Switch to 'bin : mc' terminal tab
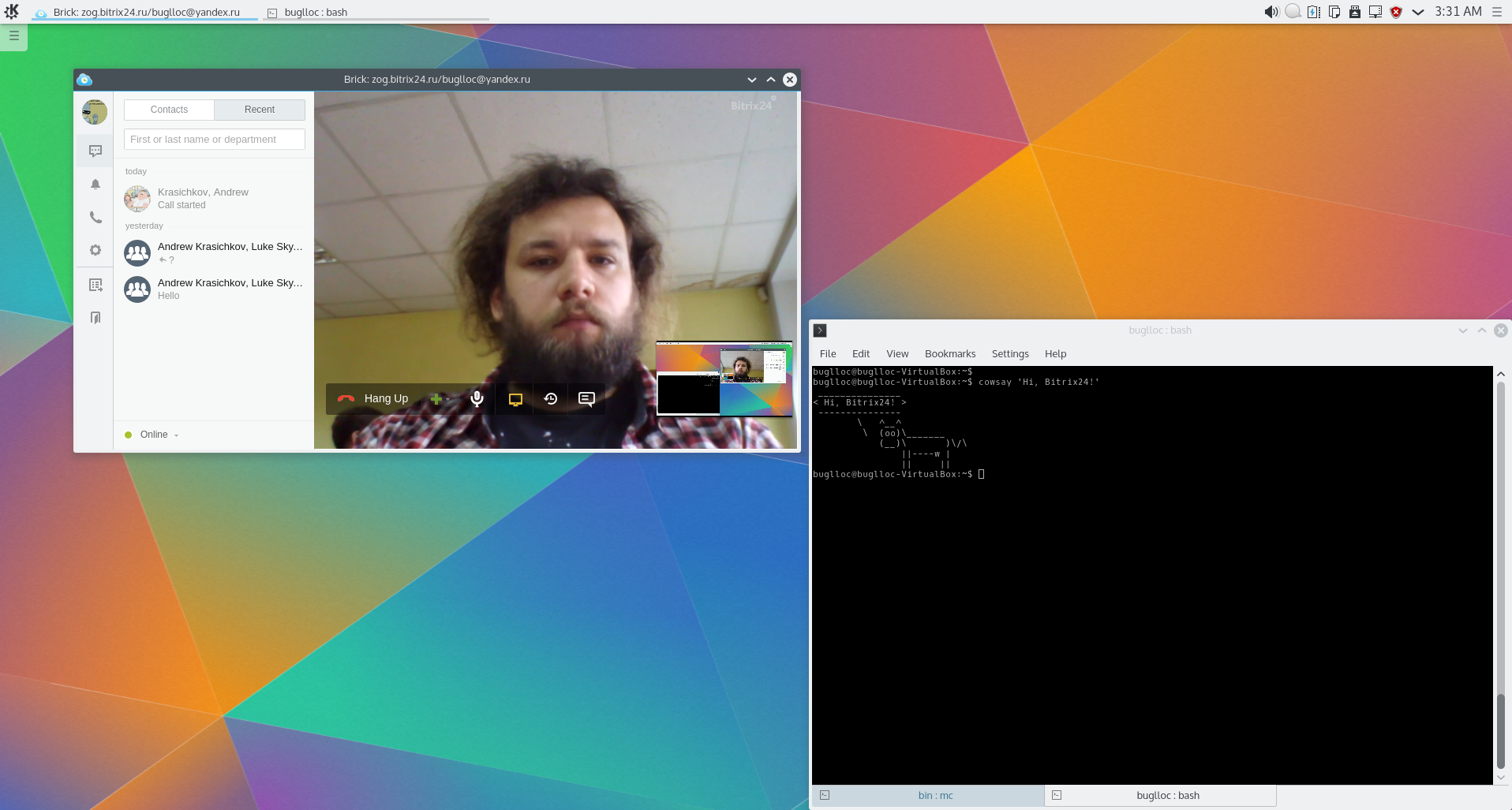Viewport: 1512px width, 810px height. coord(928,796)
